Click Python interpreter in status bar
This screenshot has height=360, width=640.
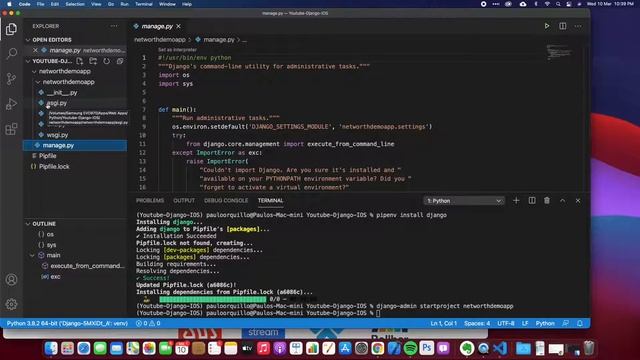pyautogui.click(x=67, y=323)
